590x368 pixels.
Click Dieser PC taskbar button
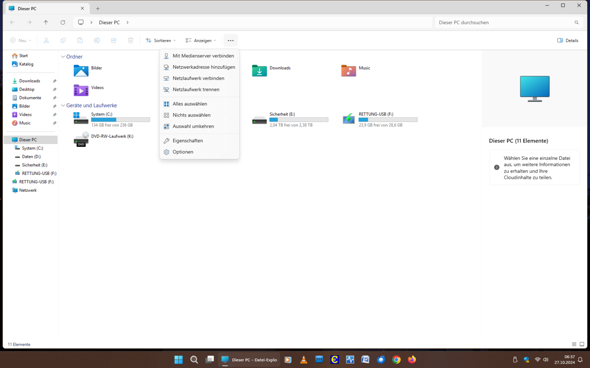click(249, 360)
